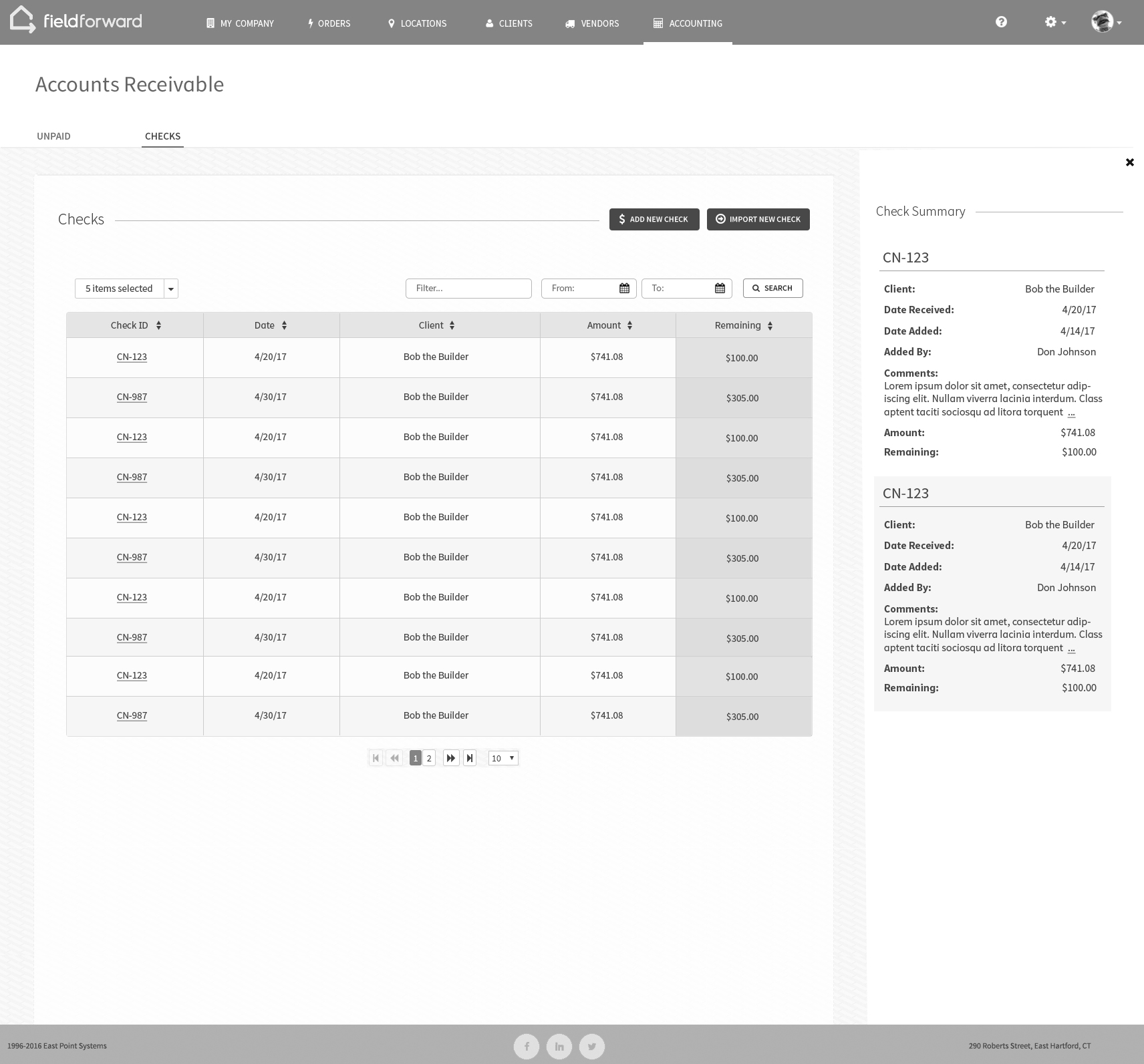The width and height of the screenshot is (1144, 1064).
Task: Open the settings gear menu
Action: [x=1054, y=22]
